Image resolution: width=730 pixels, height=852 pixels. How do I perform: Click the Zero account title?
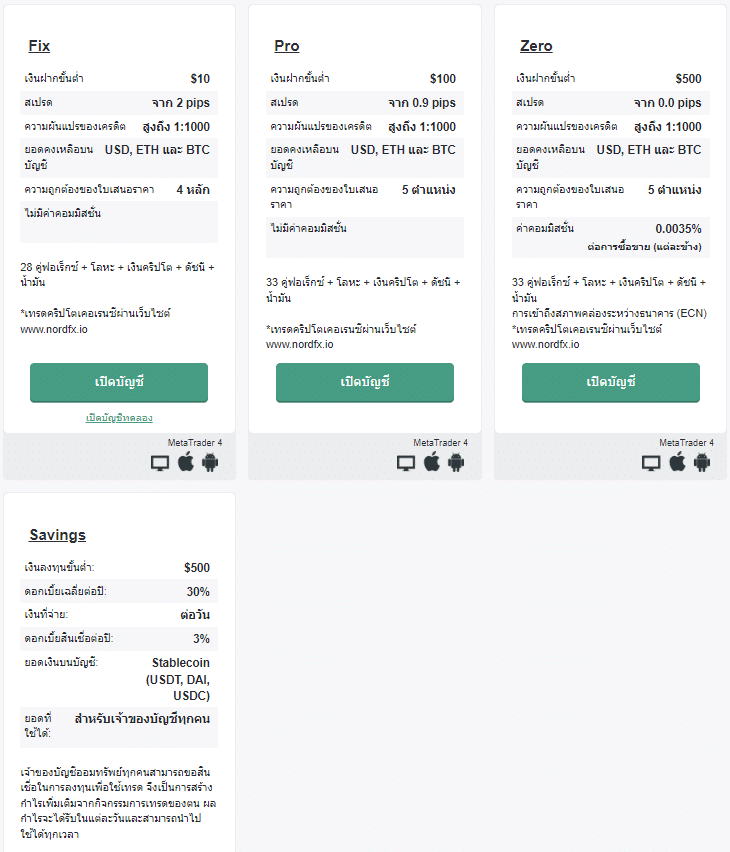[x=536, y=46]
